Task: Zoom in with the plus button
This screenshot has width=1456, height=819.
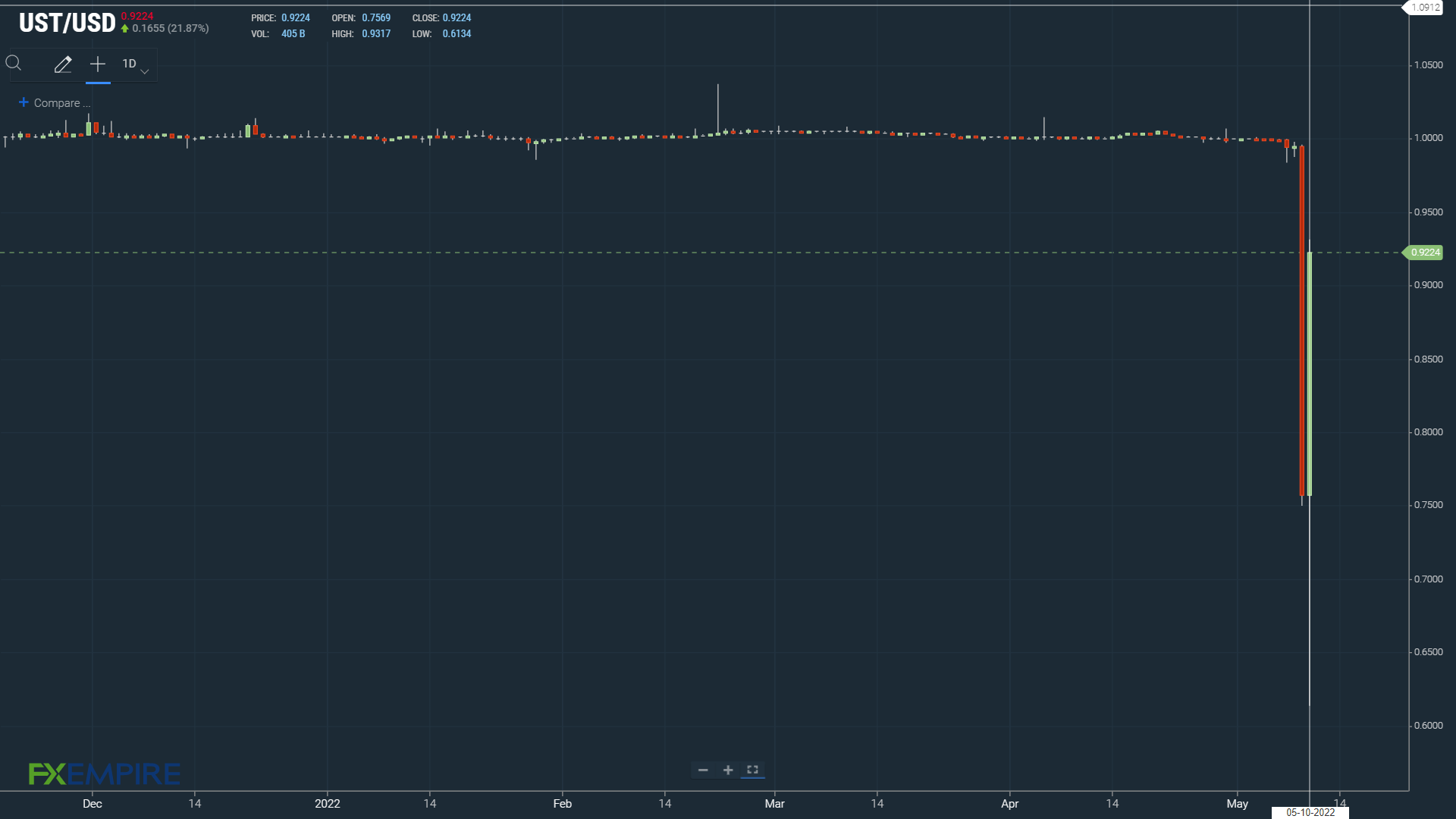Action: 728,770
